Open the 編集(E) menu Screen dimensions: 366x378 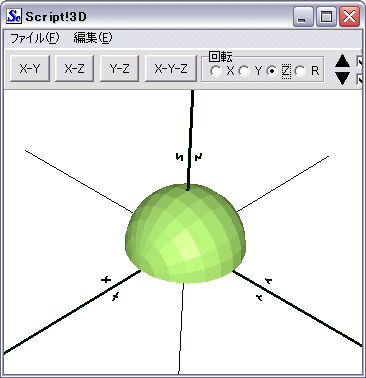(93, 38)
